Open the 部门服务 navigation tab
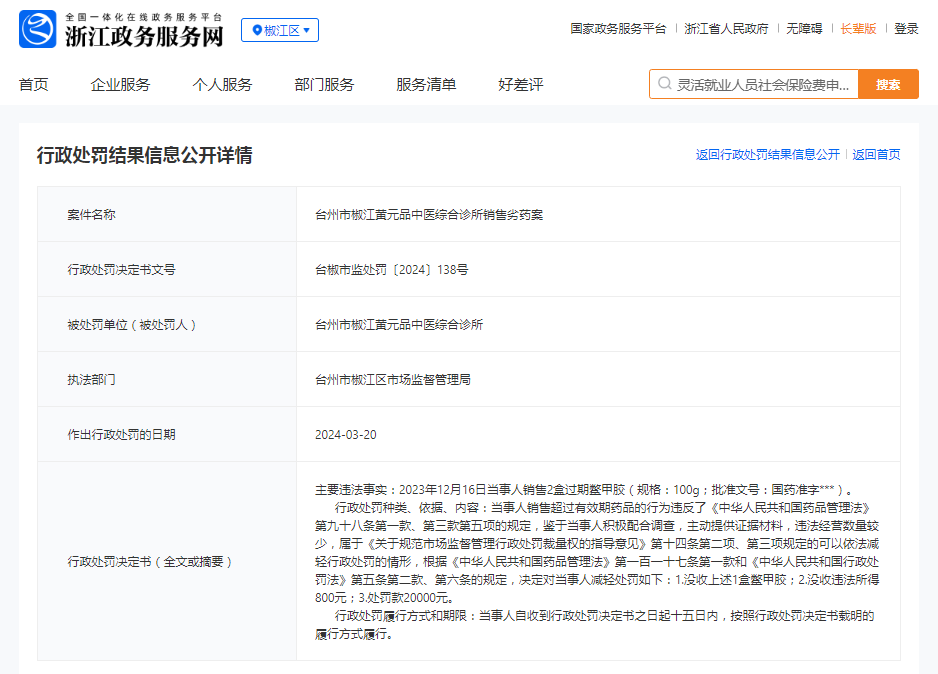Image resolution: width=938 pixels, height=674 pixels. (x=324, y=84)
